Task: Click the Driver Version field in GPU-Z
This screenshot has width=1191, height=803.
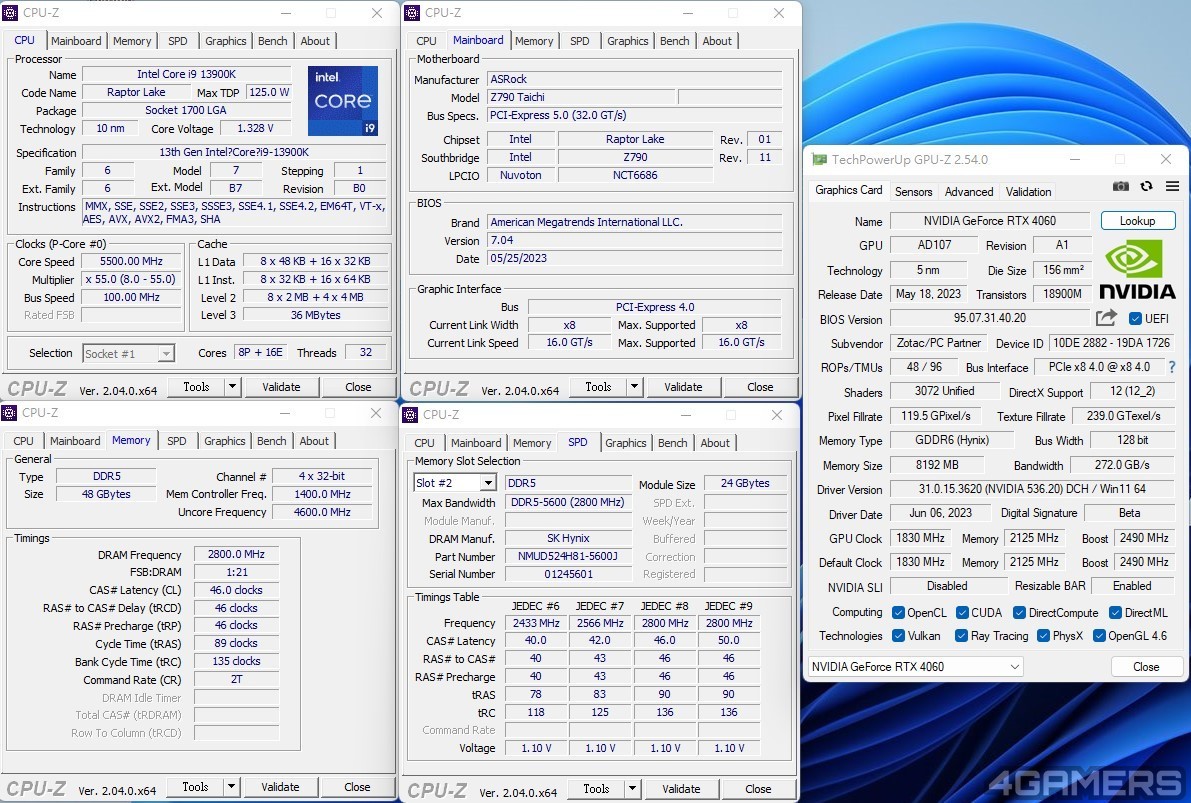Action: click(1031, 488)
